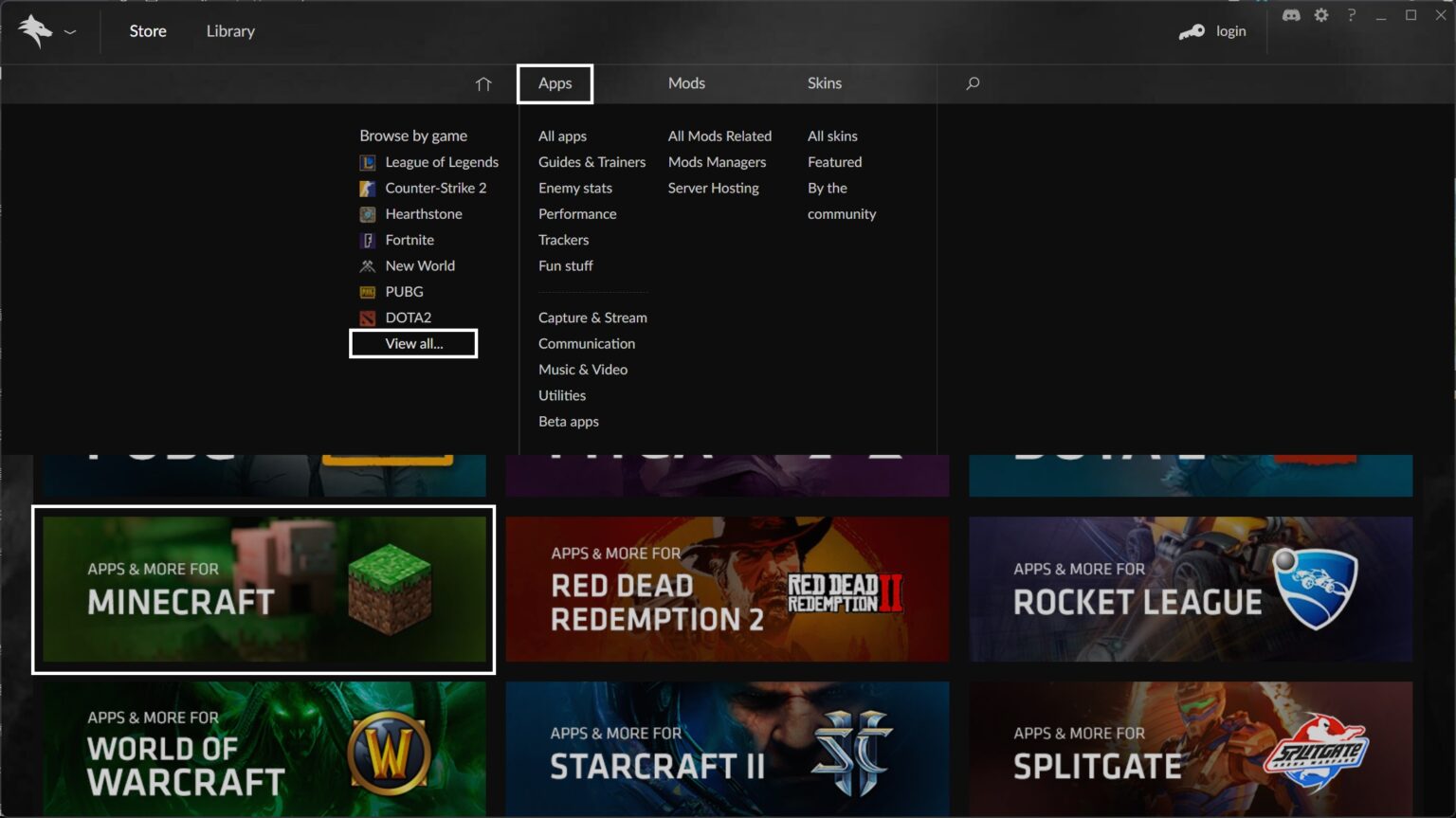Open search using the magnifier icon
This screenshot has height=818, width=1456.
point(972,83)
